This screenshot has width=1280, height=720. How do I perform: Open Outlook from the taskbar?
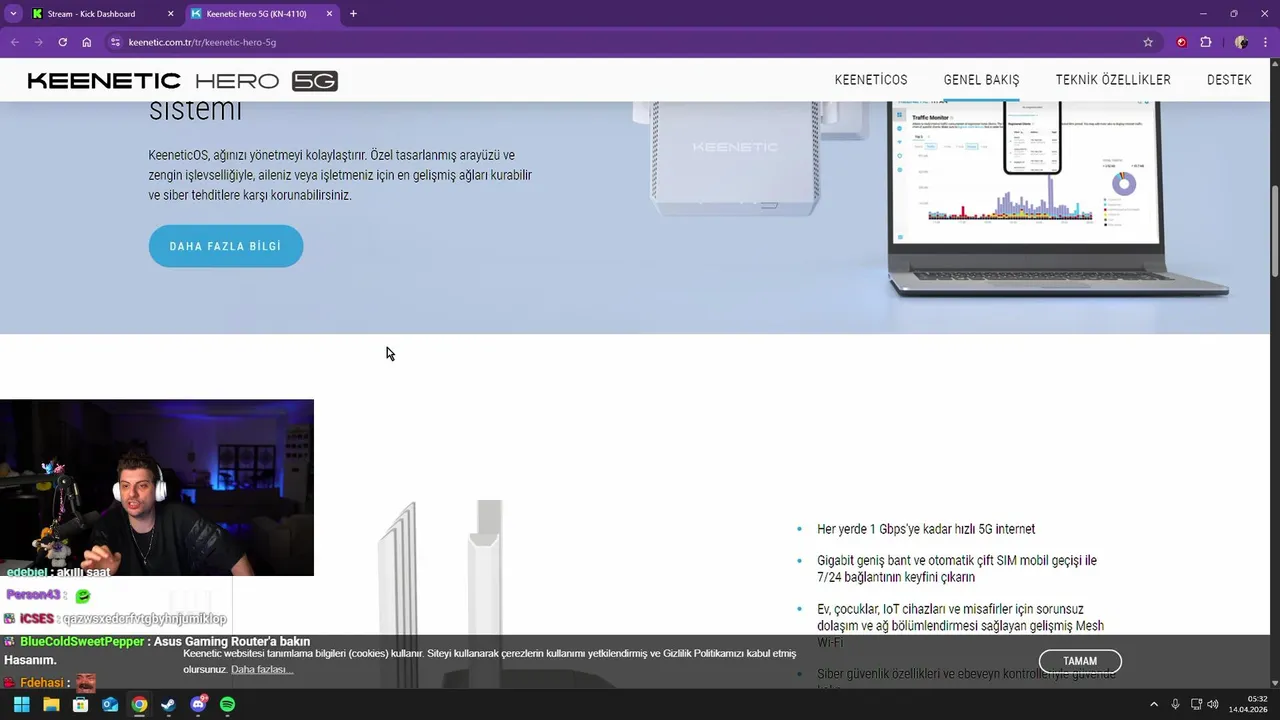110,704
